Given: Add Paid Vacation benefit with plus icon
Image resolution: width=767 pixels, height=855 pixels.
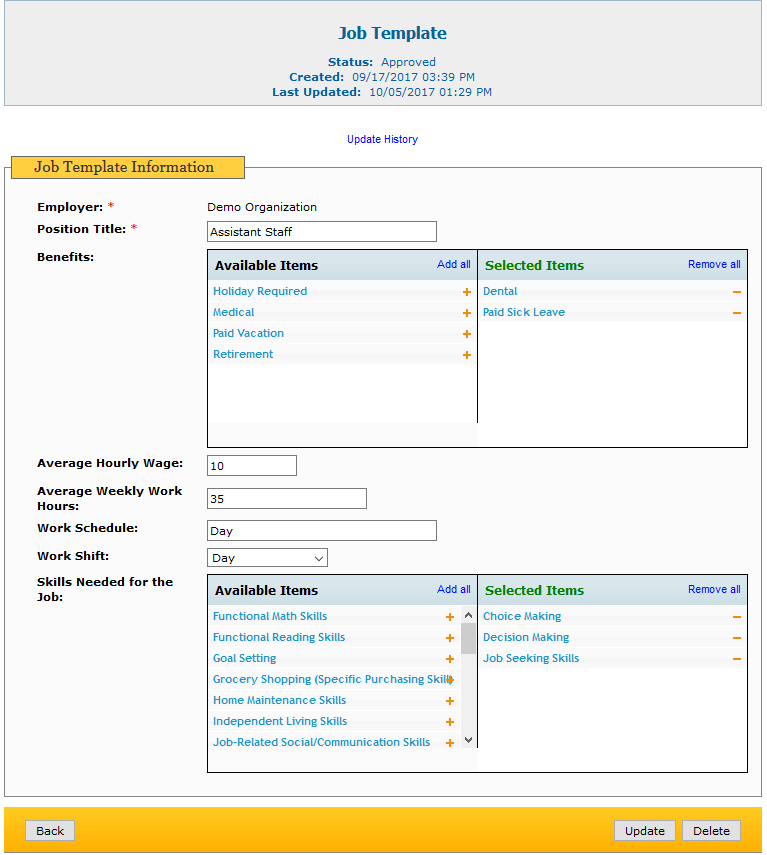Looking at the screenshot, I should [467, 334].
